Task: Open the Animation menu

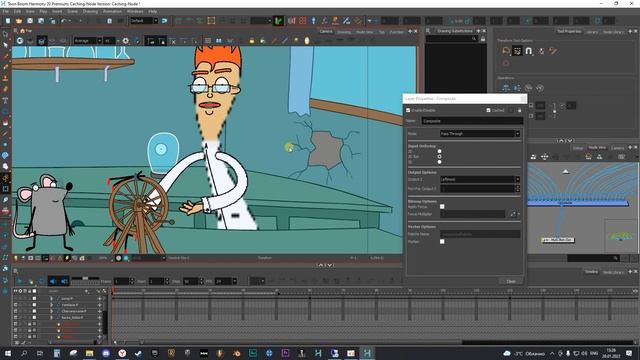Action: (x=112, y=11)
